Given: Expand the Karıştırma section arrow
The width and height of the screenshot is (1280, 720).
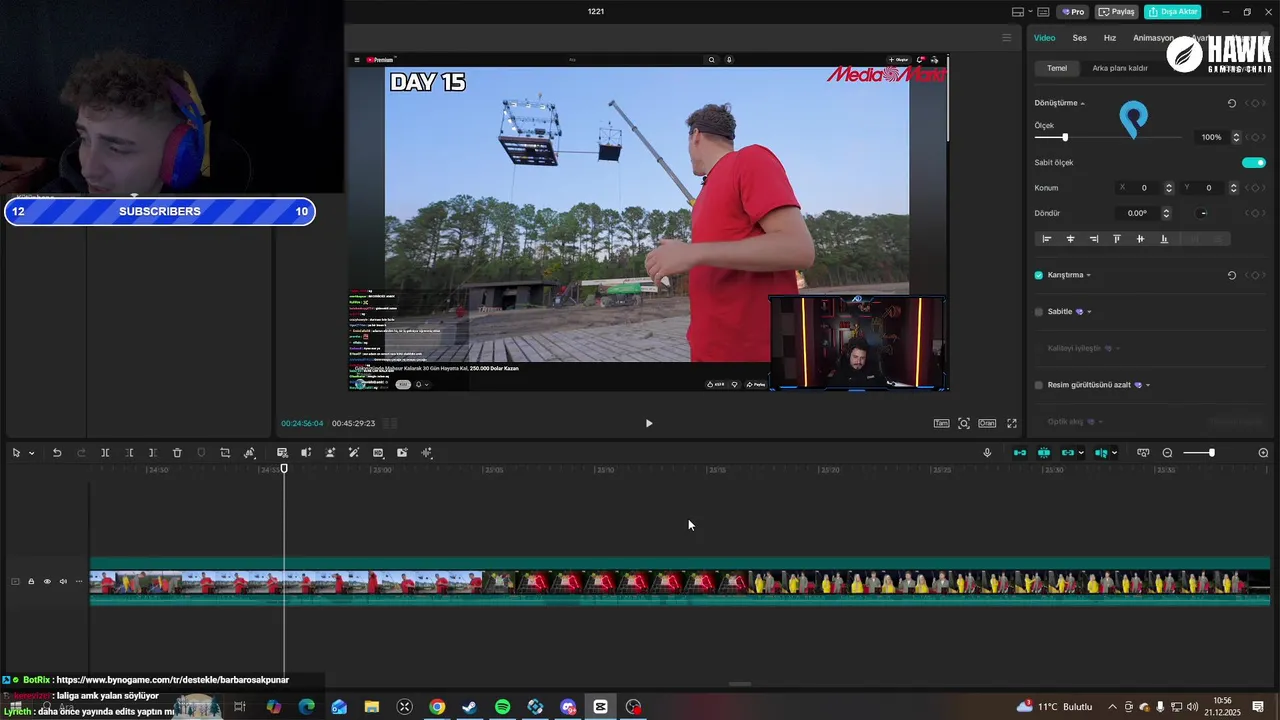Looking at the screenshot, I should click(1088, 275).
